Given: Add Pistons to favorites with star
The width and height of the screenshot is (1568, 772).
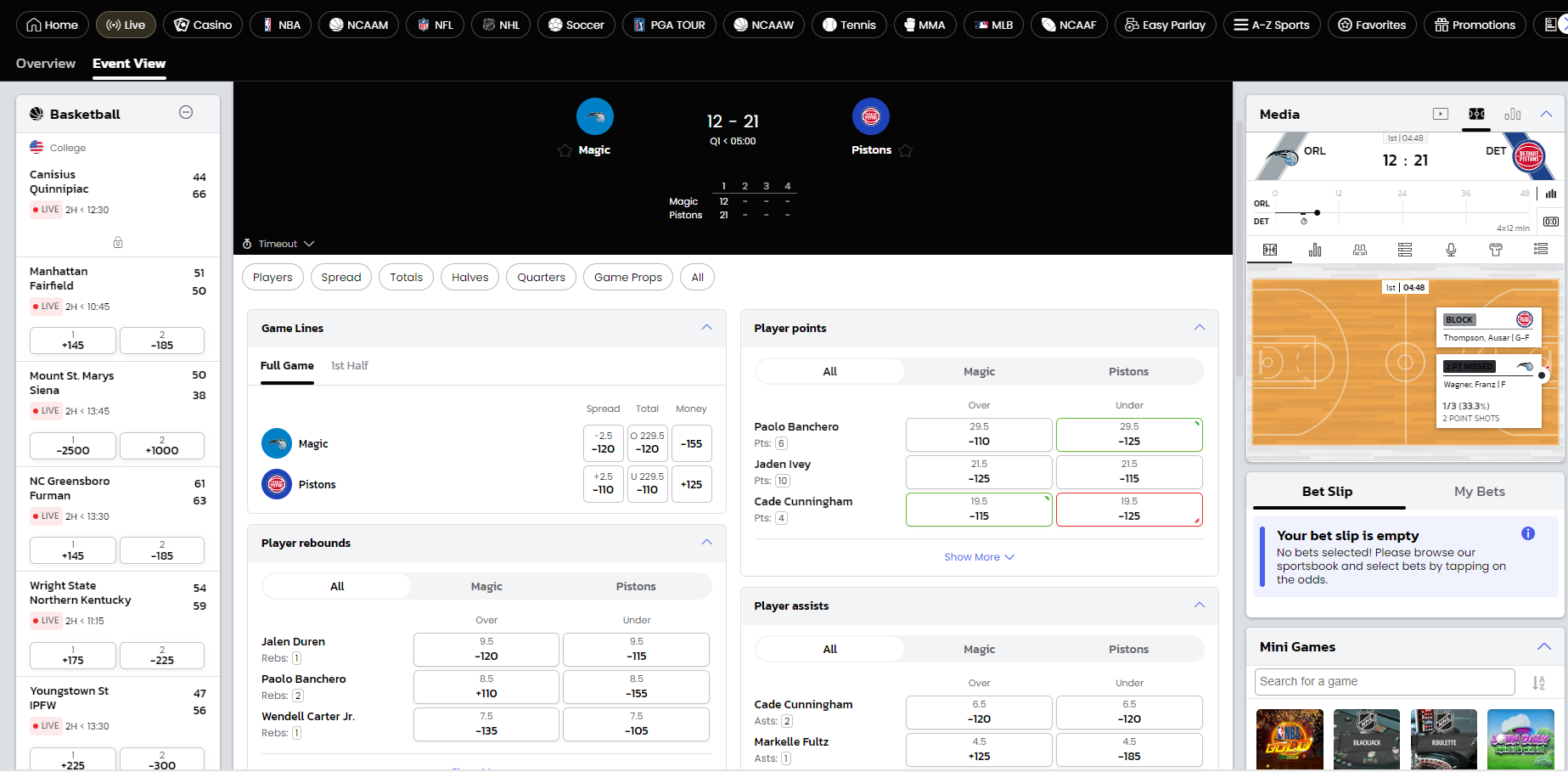Looking at the screenshot, I should point(906,150).
